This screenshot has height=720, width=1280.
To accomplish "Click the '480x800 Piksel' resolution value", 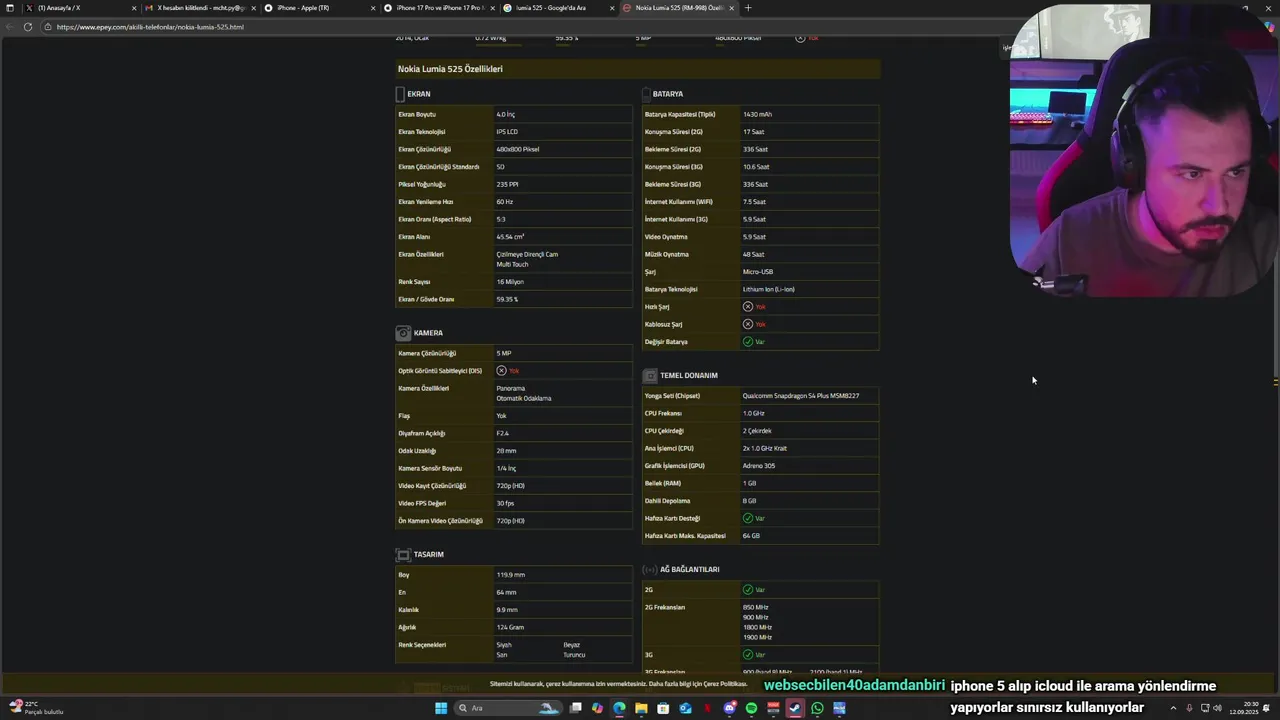I will [x=518, y=149].
